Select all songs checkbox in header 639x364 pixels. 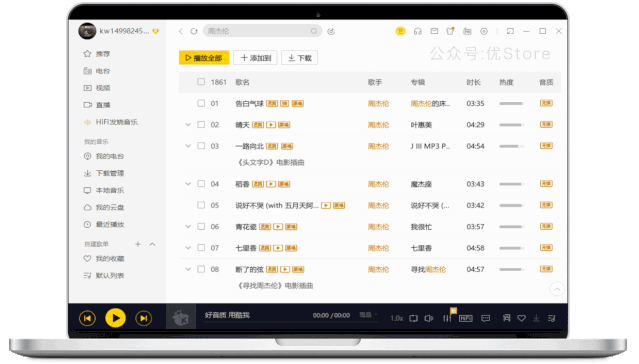click(x=201, y=82)
